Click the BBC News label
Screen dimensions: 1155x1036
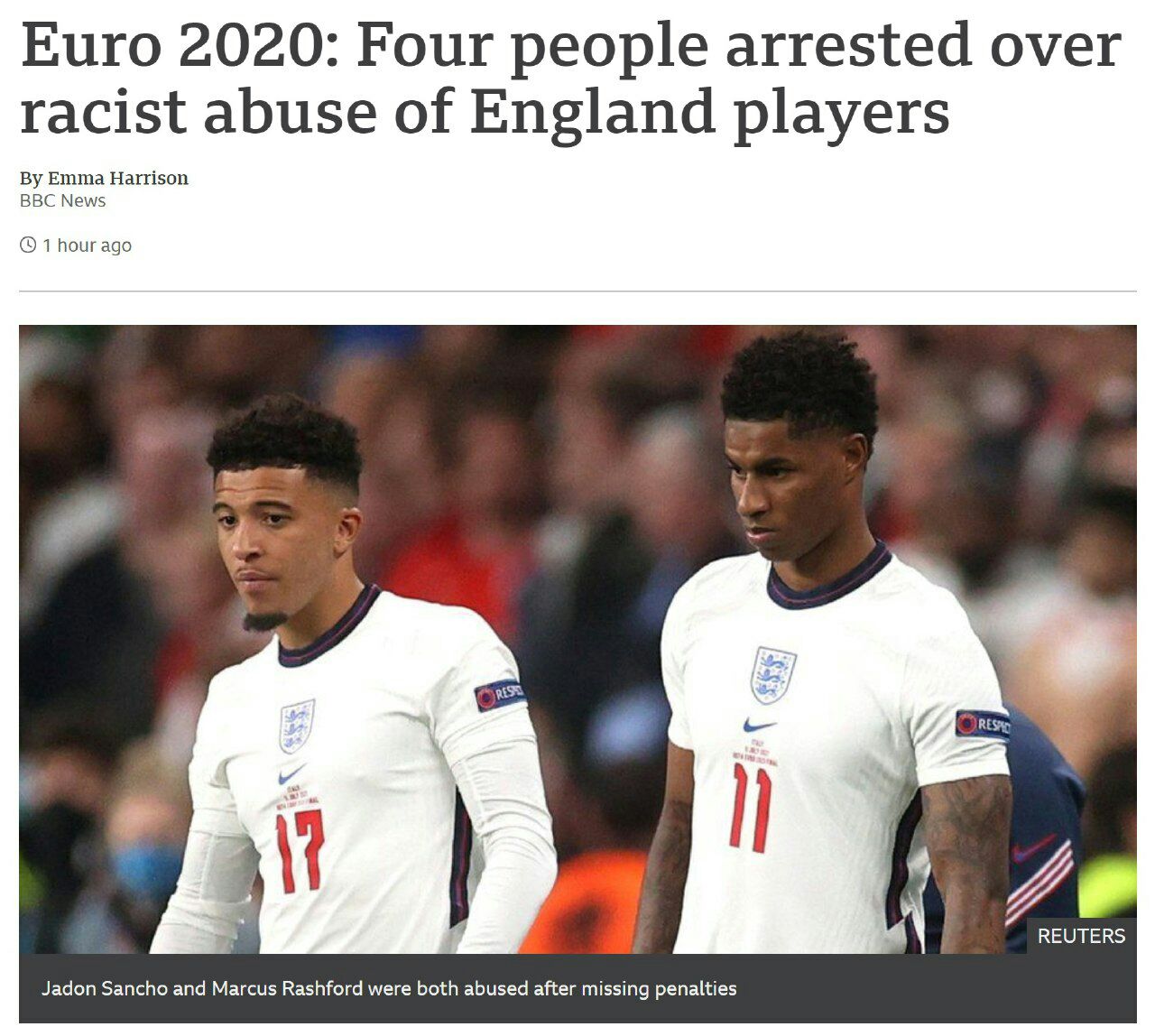62,200
